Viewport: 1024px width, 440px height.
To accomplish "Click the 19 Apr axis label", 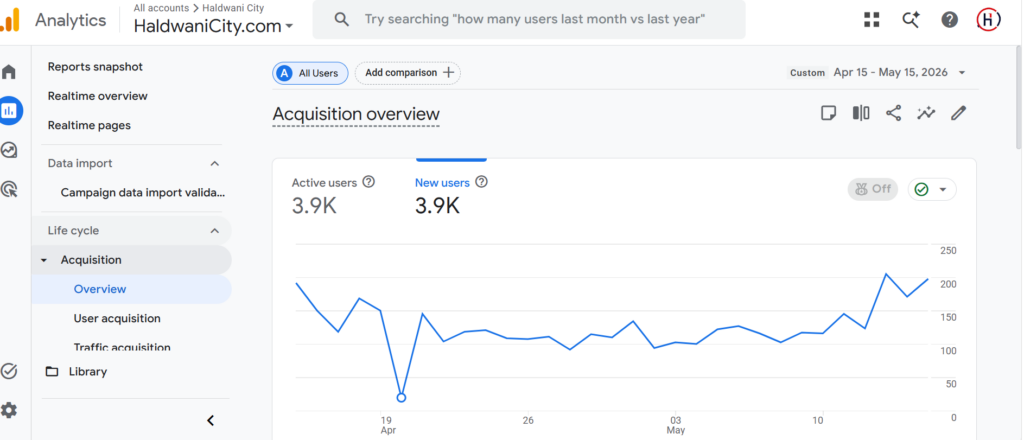I will pos(388,425).
